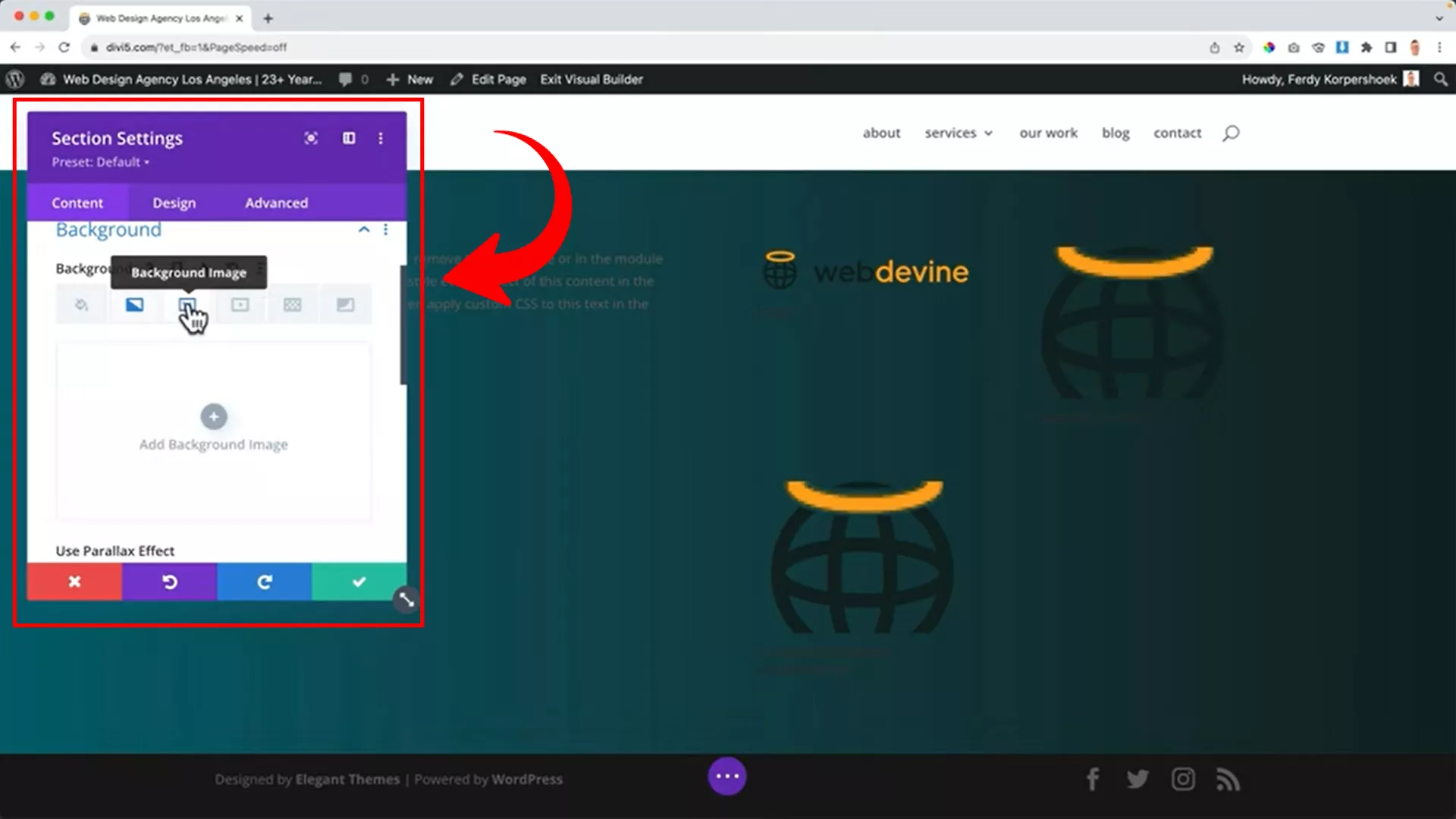Screen dimensions: 1456x819
Task: Switch to the Design tab
Action: [x=174, y=203]
